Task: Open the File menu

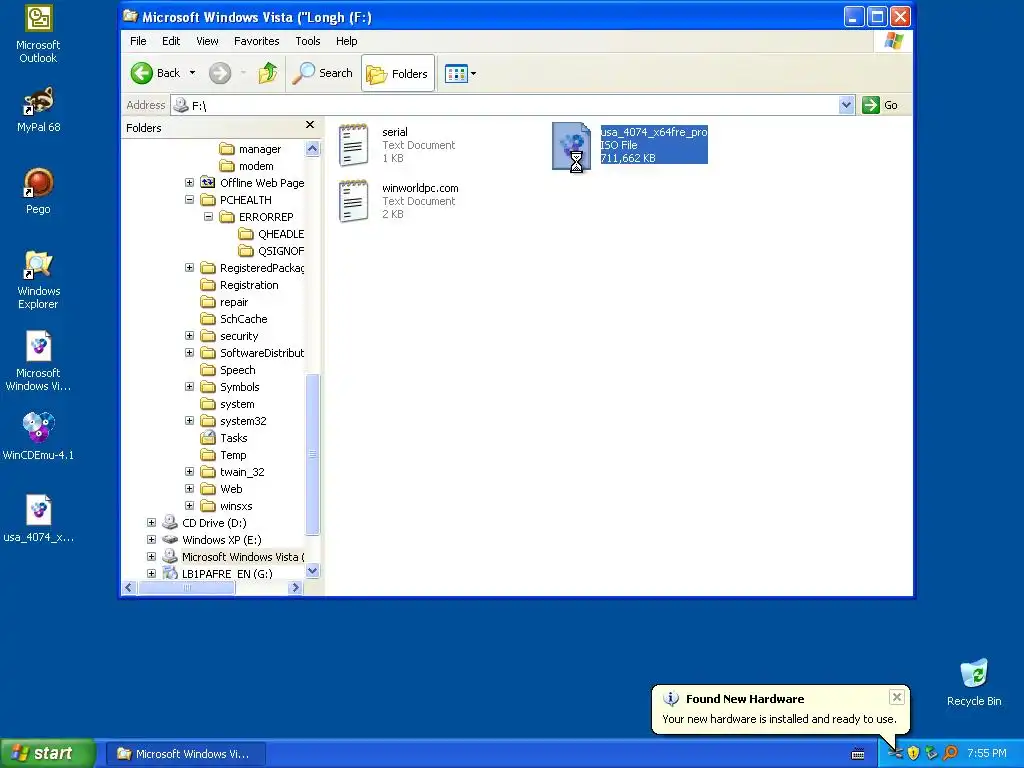Action: 138,41
